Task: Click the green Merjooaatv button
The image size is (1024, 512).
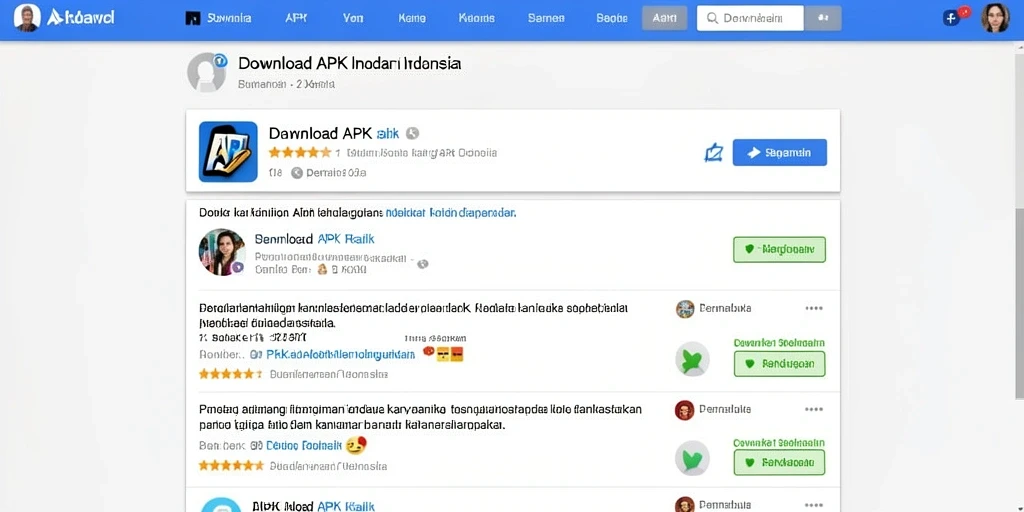Action: click(779, 249)
